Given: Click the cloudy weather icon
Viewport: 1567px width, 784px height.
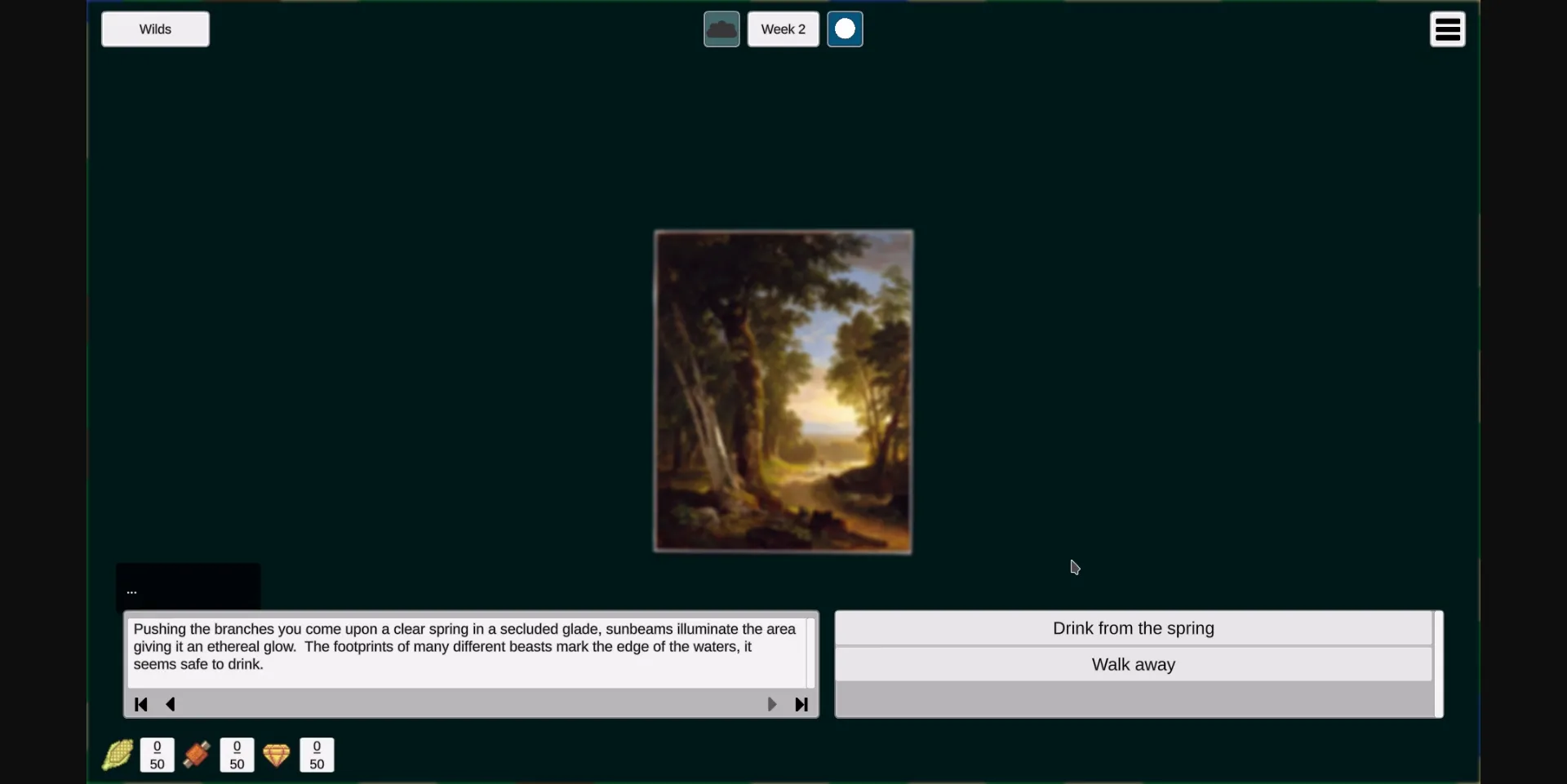Looking at the screenshot, I should (x=721, y=29).
